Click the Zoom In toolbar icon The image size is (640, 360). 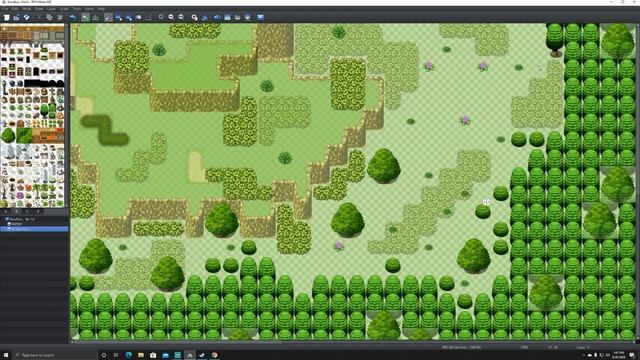click(x=161, y=17)
